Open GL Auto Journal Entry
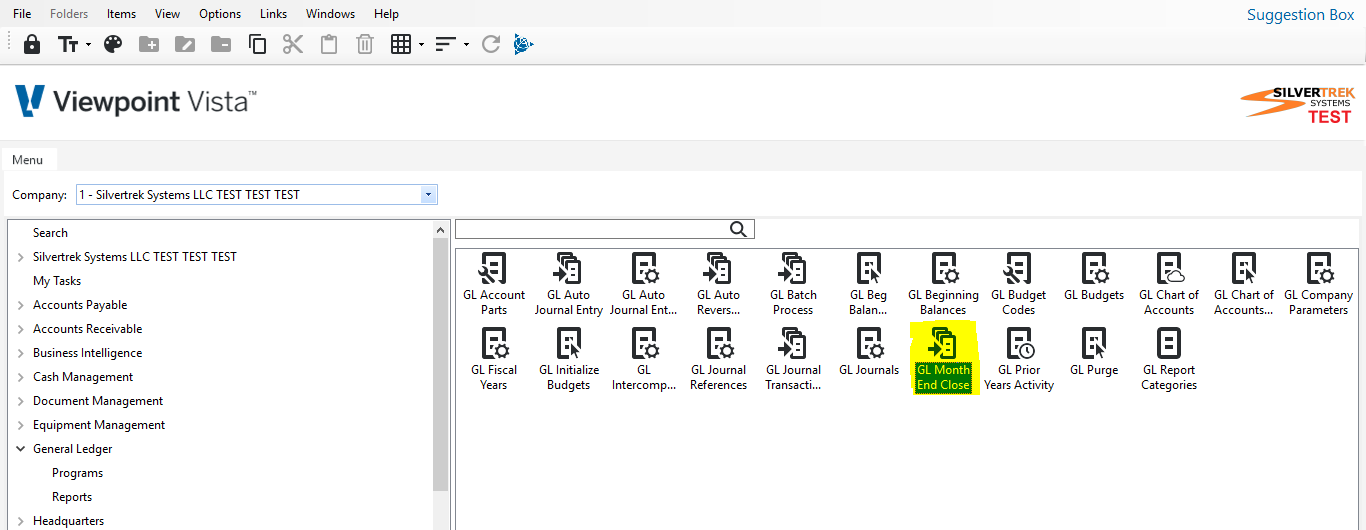This screenshot has height=530, width=1366. coord(568,284)
